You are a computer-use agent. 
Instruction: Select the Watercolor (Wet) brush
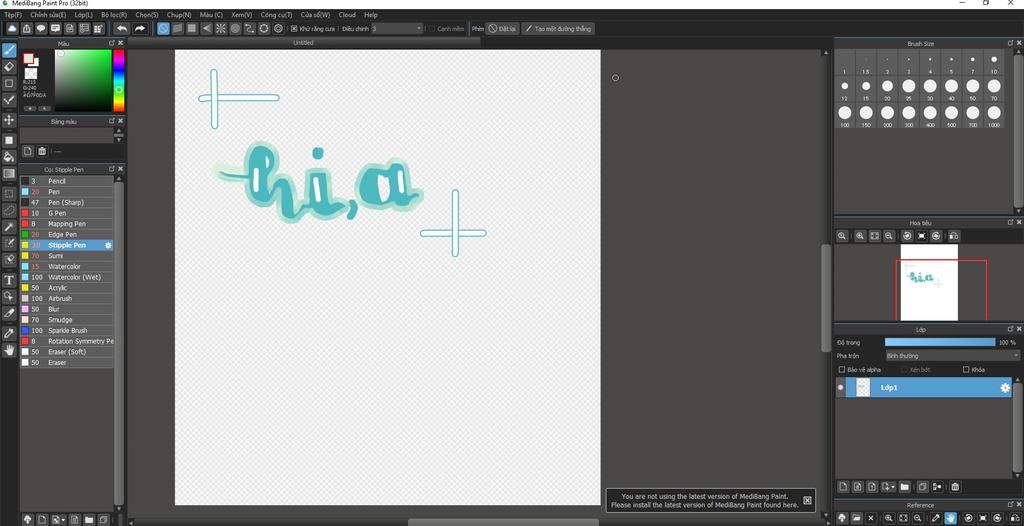67,277
